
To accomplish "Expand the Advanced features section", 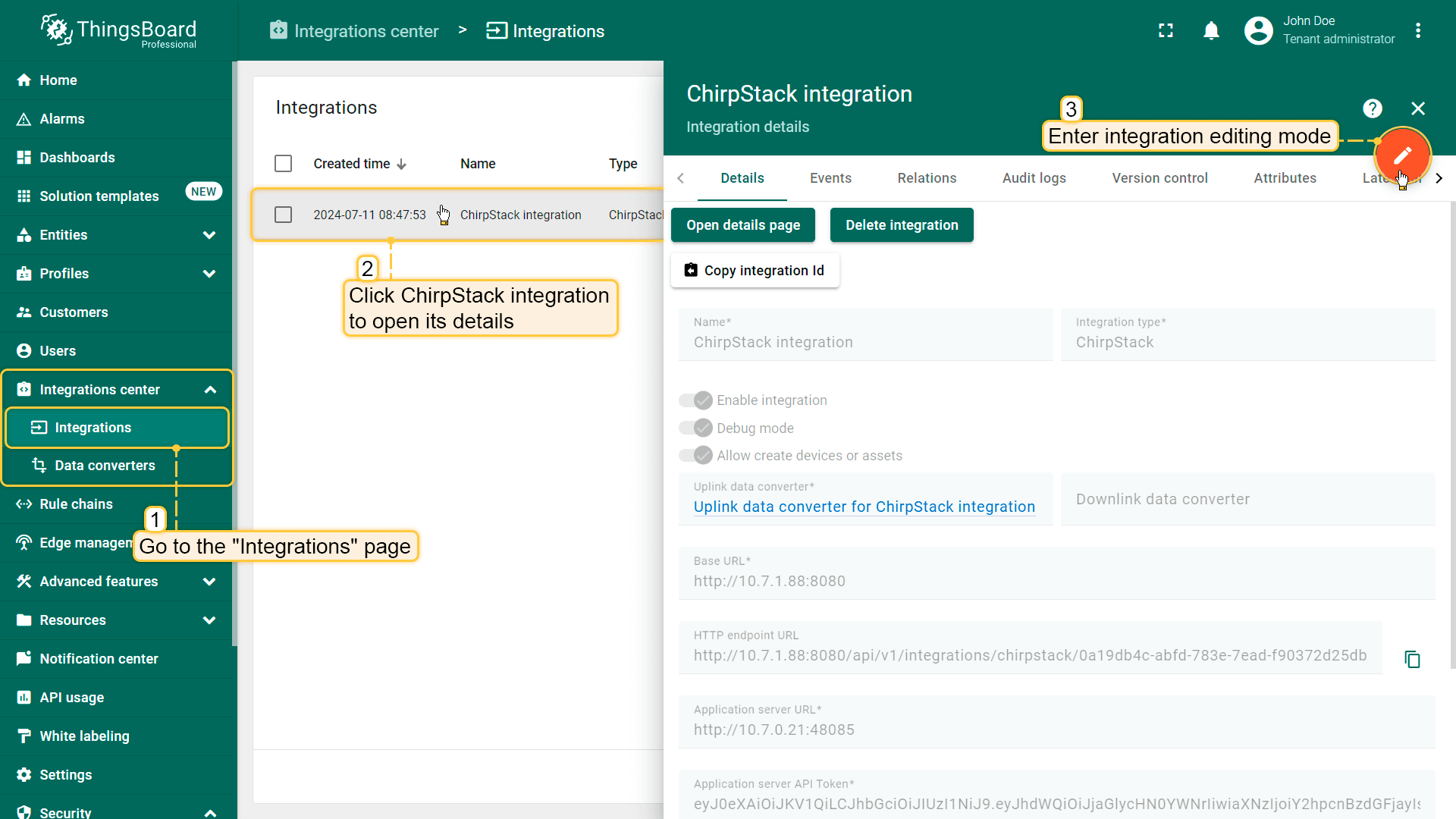I will click(x=209, y=582).
